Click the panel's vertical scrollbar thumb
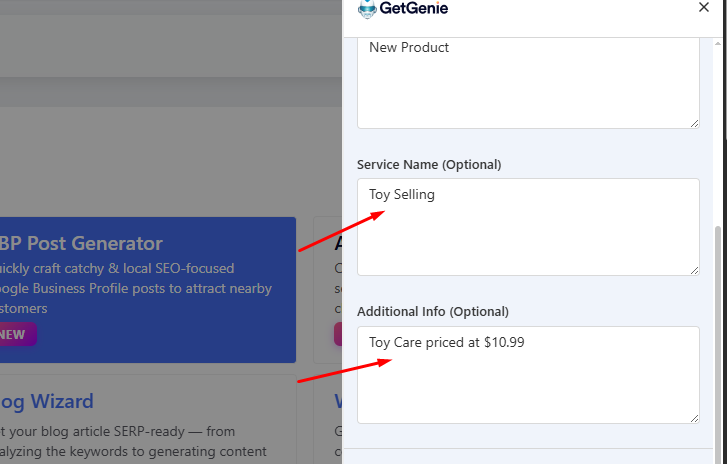The width and height of the screenshot is (727, 464). tap(720, 340)
